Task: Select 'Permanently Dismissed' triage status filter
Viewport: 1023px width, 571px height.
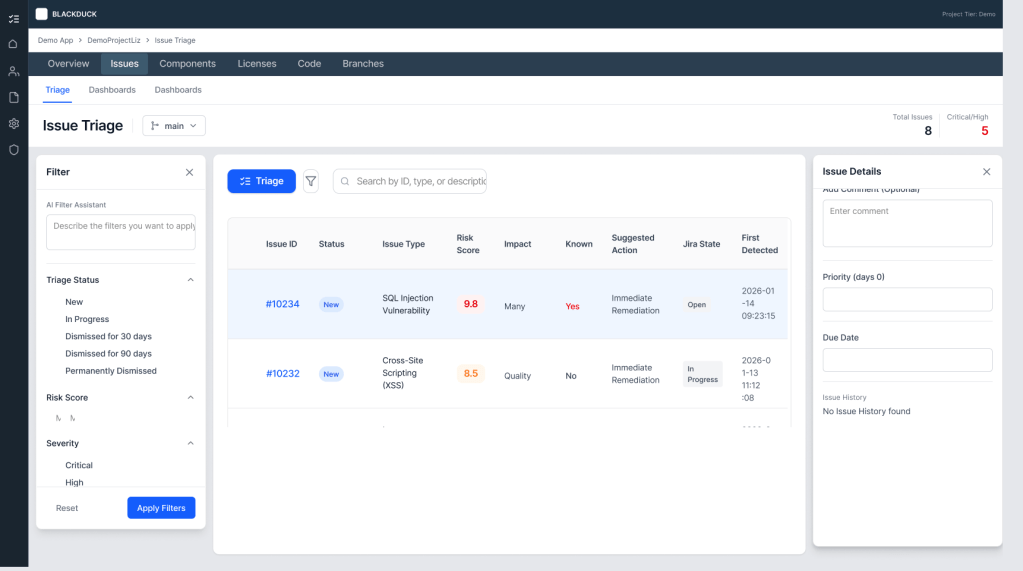Action: (110, 371)
